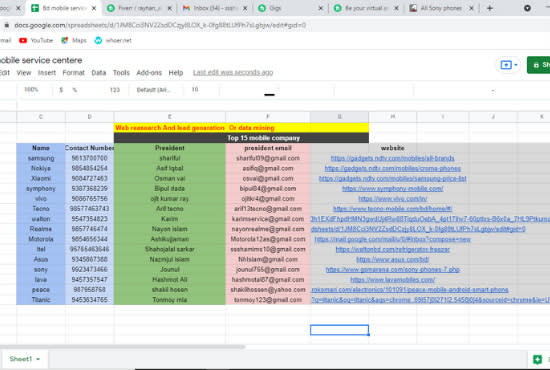Open the vivo.com website link

pyautogui.click(x=393, y=199)
